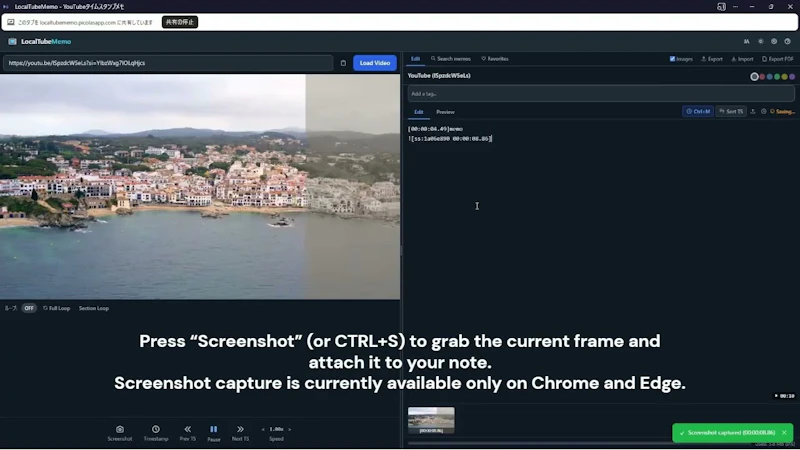800x450 pixels.
Task: Click the captured screenshot thumbnail
Action: point(431,420)
